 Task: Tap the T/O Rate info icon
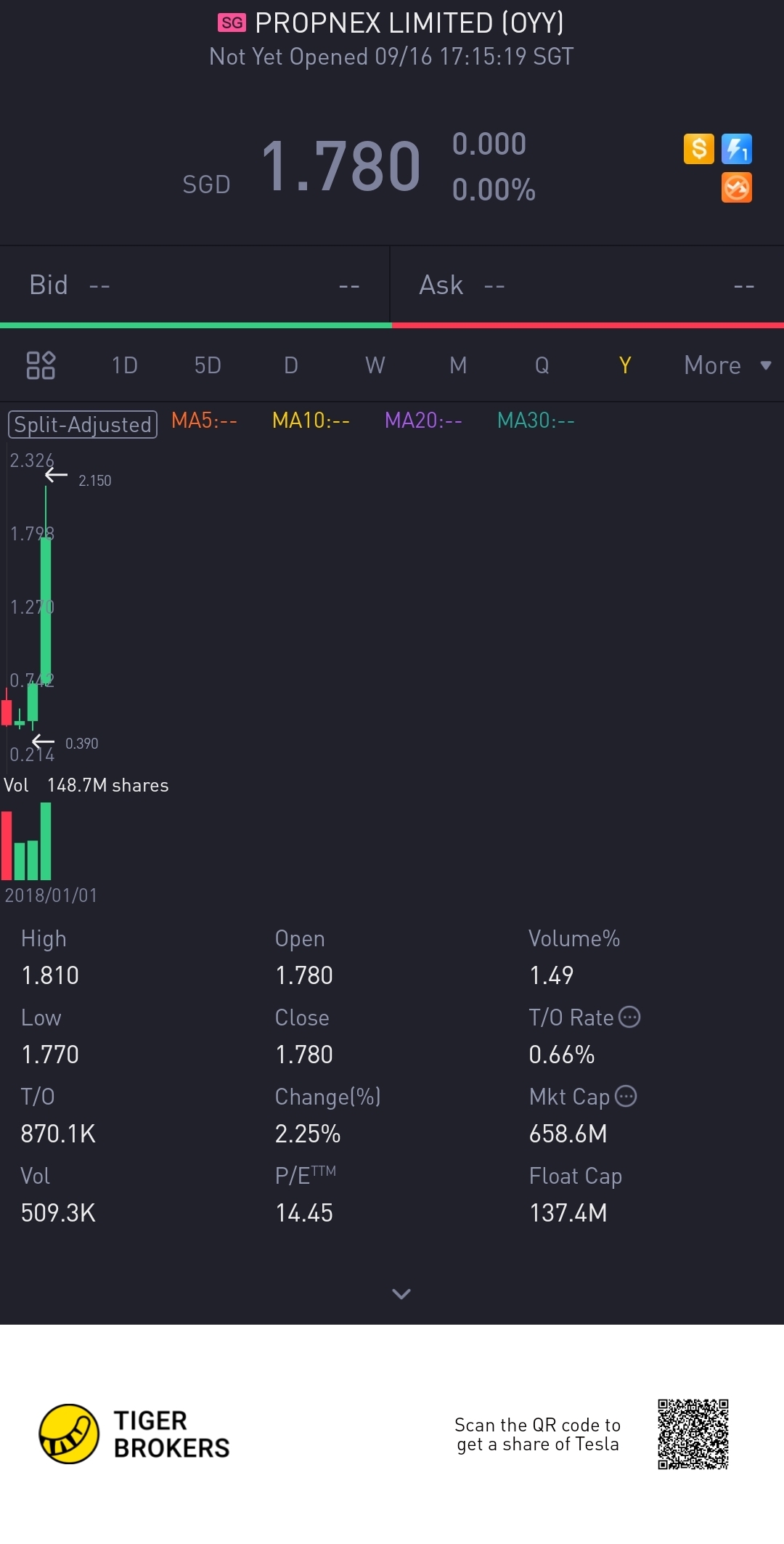click(629, 1017)
